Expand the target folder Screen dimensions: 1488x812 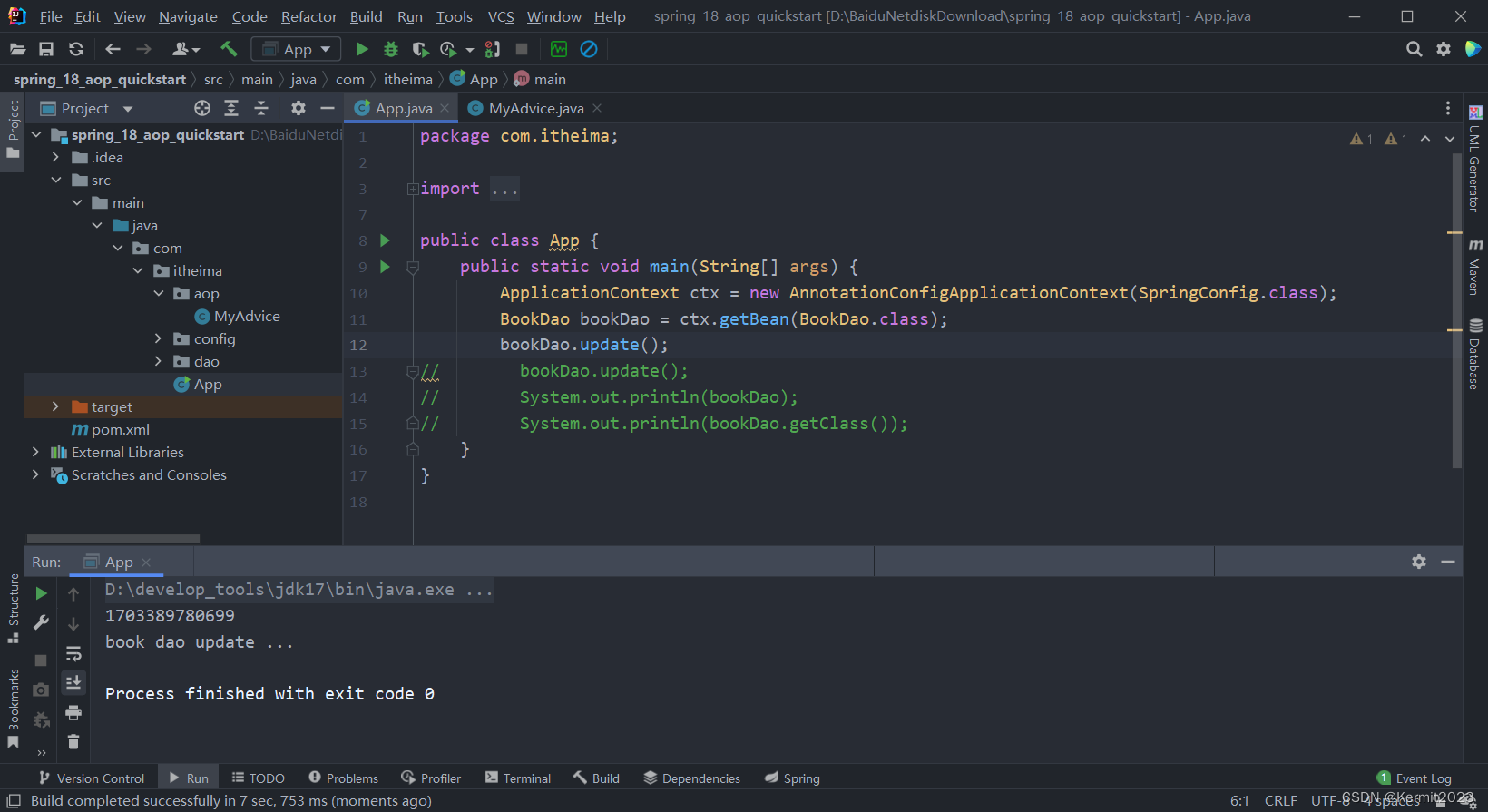click(55, 406)
